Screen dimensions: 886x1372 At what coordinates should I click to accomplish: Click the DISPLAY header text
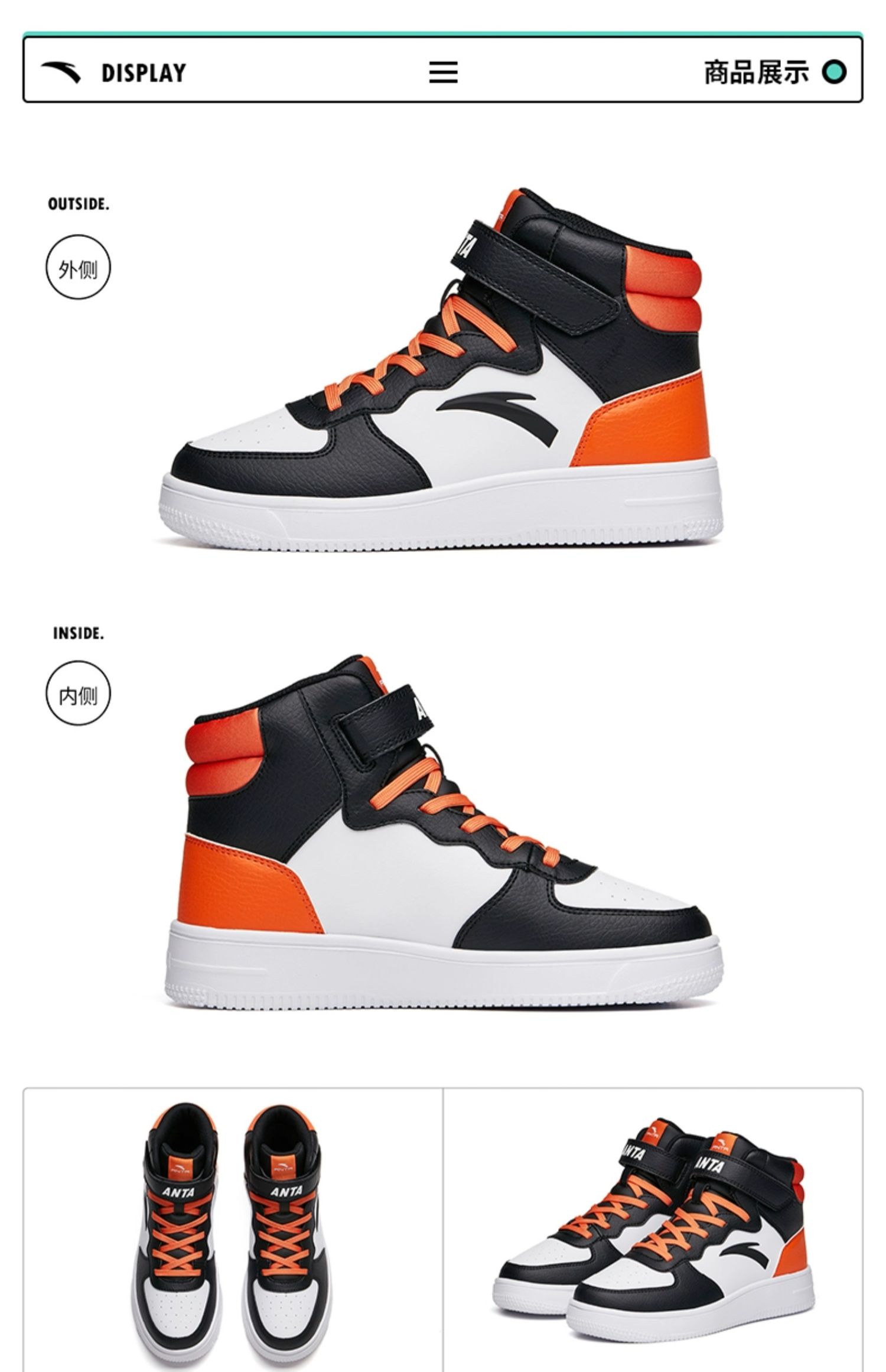[144, 73]
